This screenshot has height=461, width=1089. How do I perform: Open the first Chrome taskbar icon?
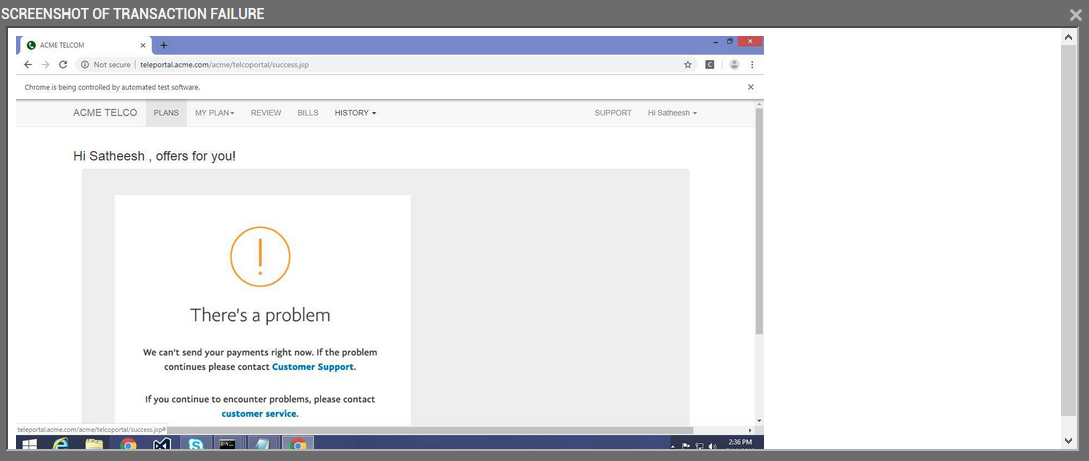click(x=128, y=444)
